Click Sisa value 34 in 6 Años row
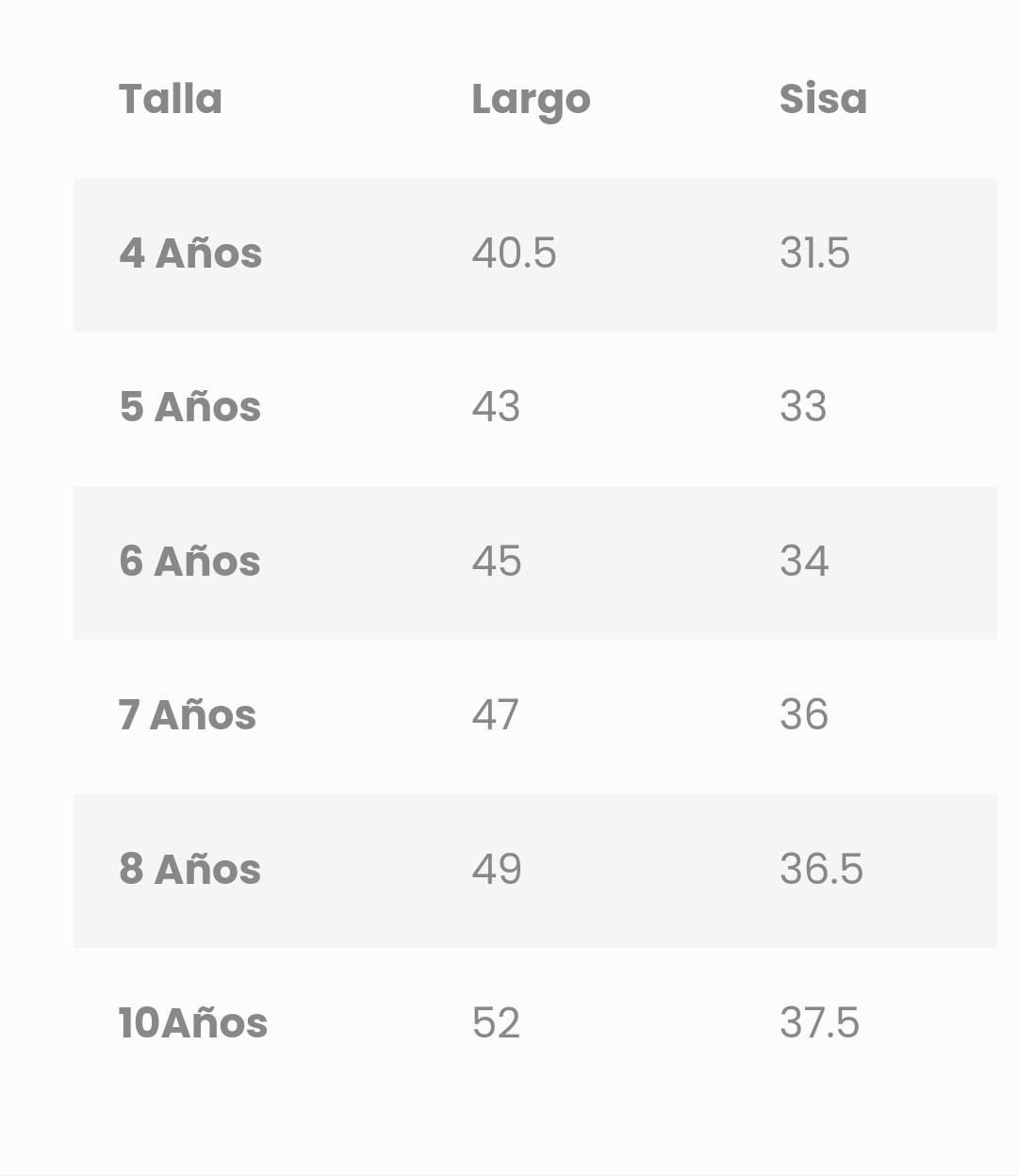Screen dimensions: 1018x1176 [804, 562]
